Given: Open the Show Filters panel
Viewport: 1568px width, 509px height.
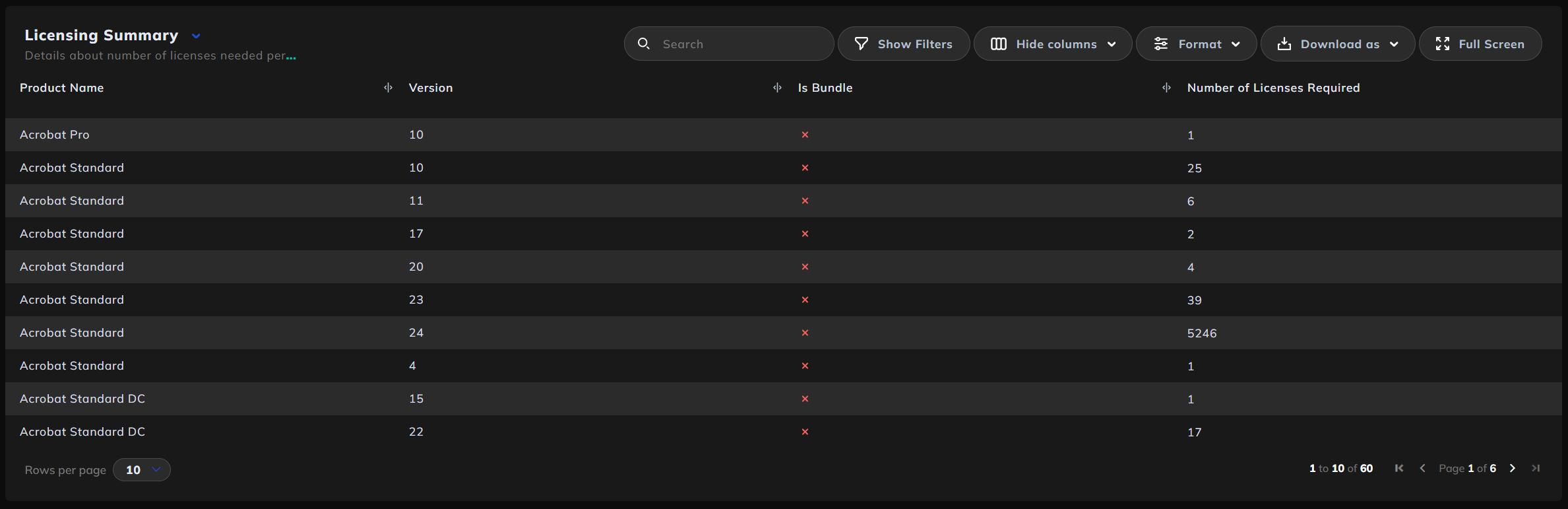Looking at the screenshot, I should [x=904, y=44].
